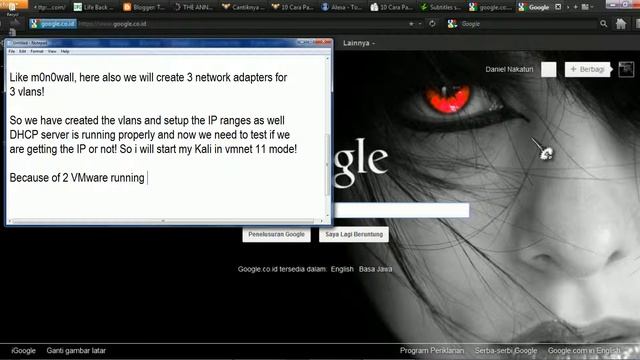Click Notepad title bar icon
This screenshot has height=360, width=640.
coord(9,43)
